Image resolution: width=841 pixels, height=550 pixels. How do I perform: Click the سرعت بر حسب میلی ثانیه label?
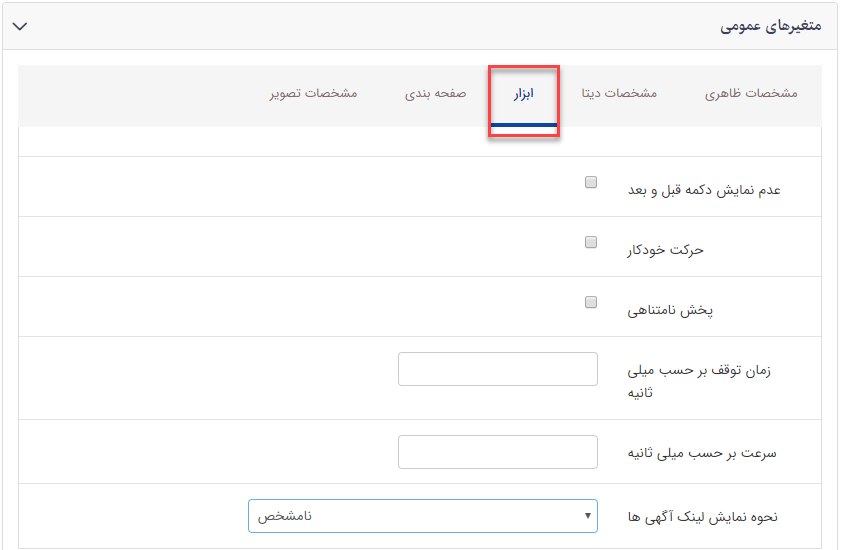pyautogui.click(x=701, y=453)
